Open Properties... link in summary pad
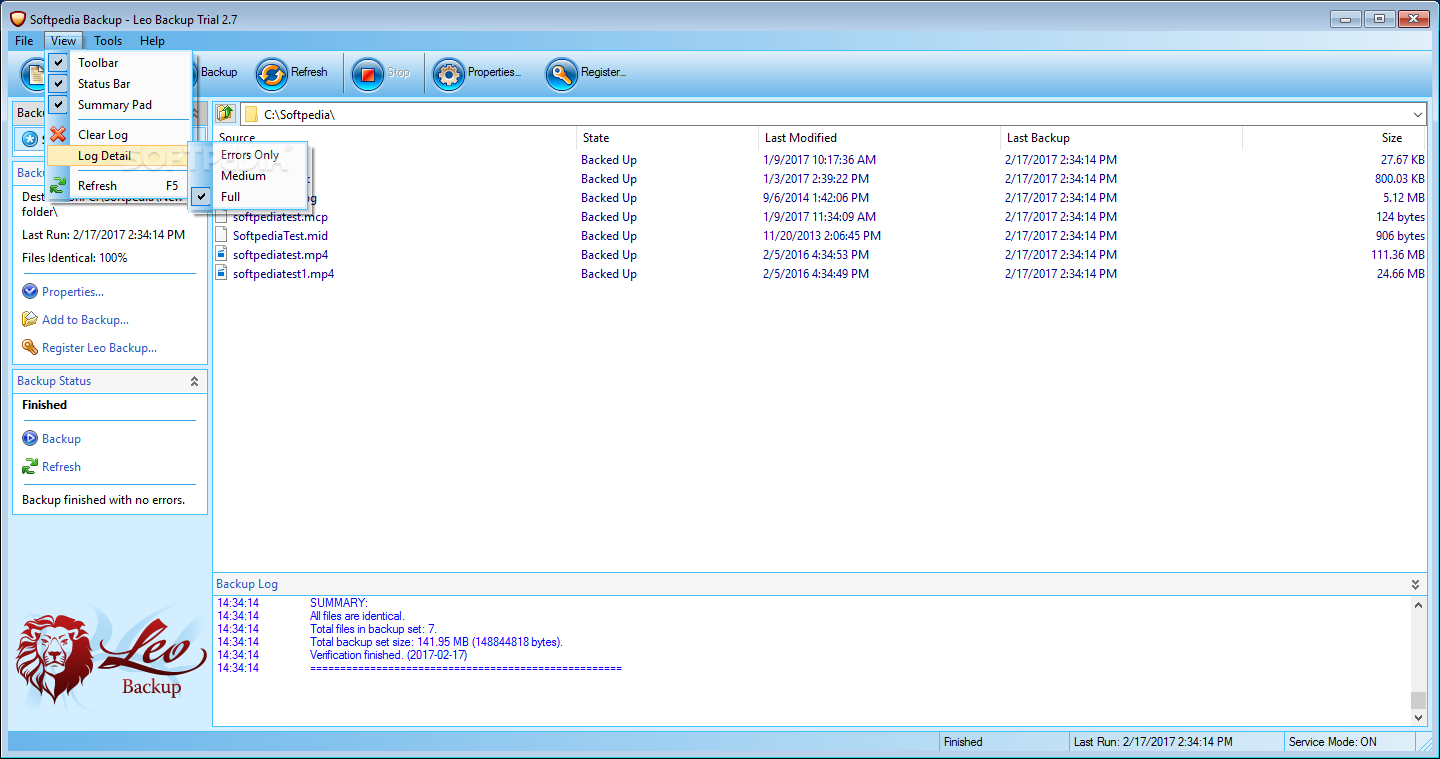Image resolution: width=1440 pixels, height=759 pixels. (x=73, y=292)
